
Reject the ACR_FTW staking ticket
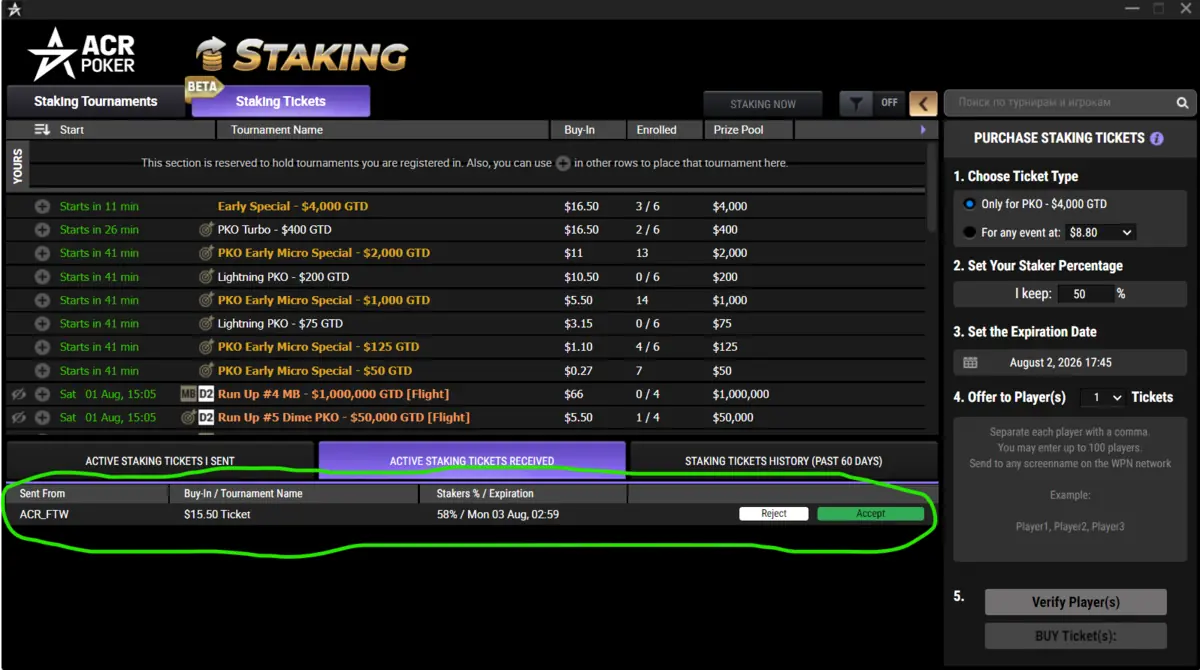(774, 514)
